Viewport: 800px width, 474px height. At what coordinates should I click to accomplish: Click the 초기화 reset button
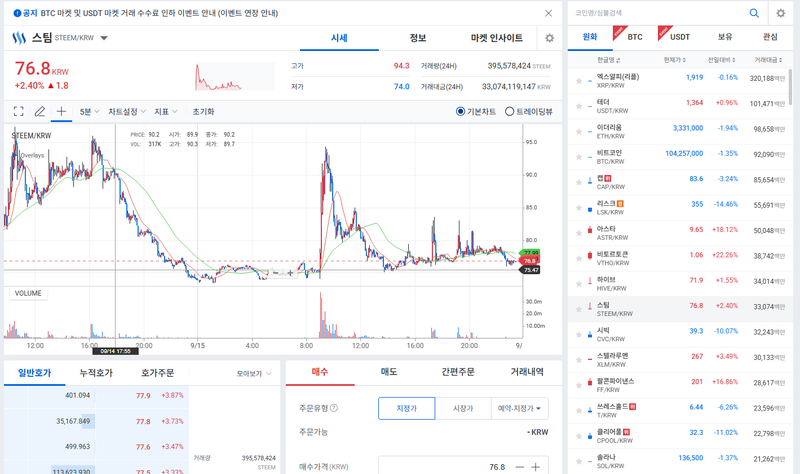(203, 111)
